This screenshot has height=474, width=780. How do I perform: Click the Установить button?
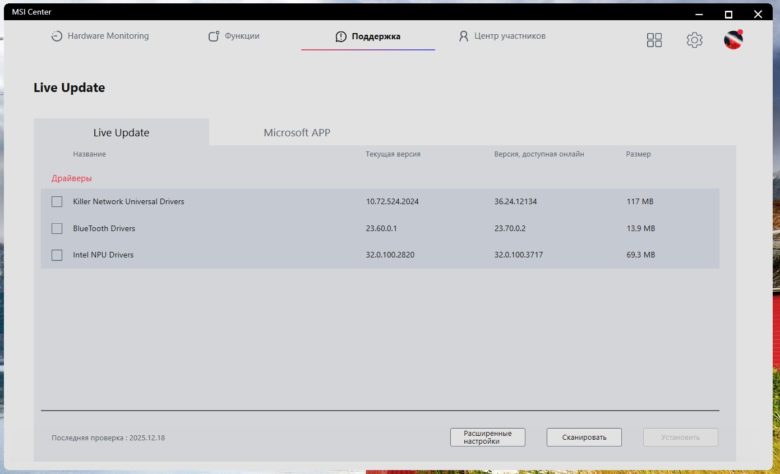(681, 437)
